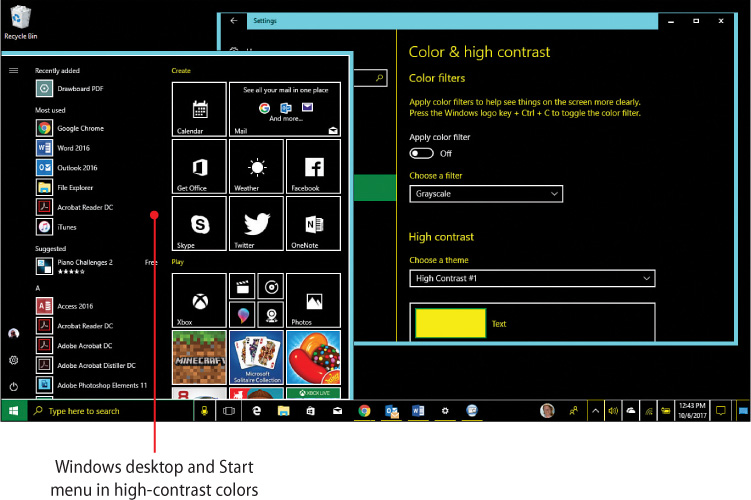Launch Google Chrome from Most used

coord(70,128)
